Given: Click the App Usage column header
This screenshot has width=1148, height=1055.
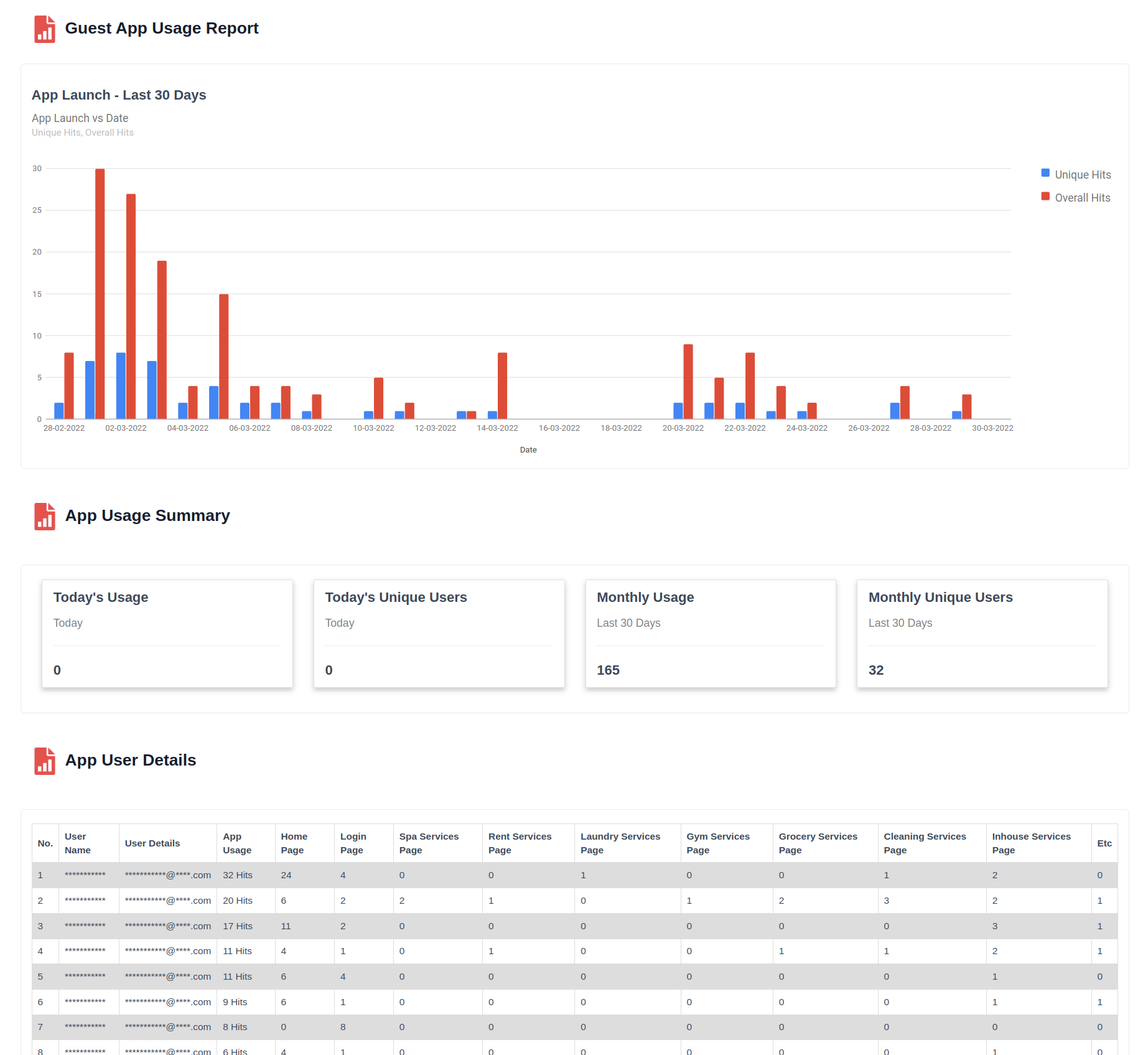Looking at the screenshot, I should pos(237,843).
